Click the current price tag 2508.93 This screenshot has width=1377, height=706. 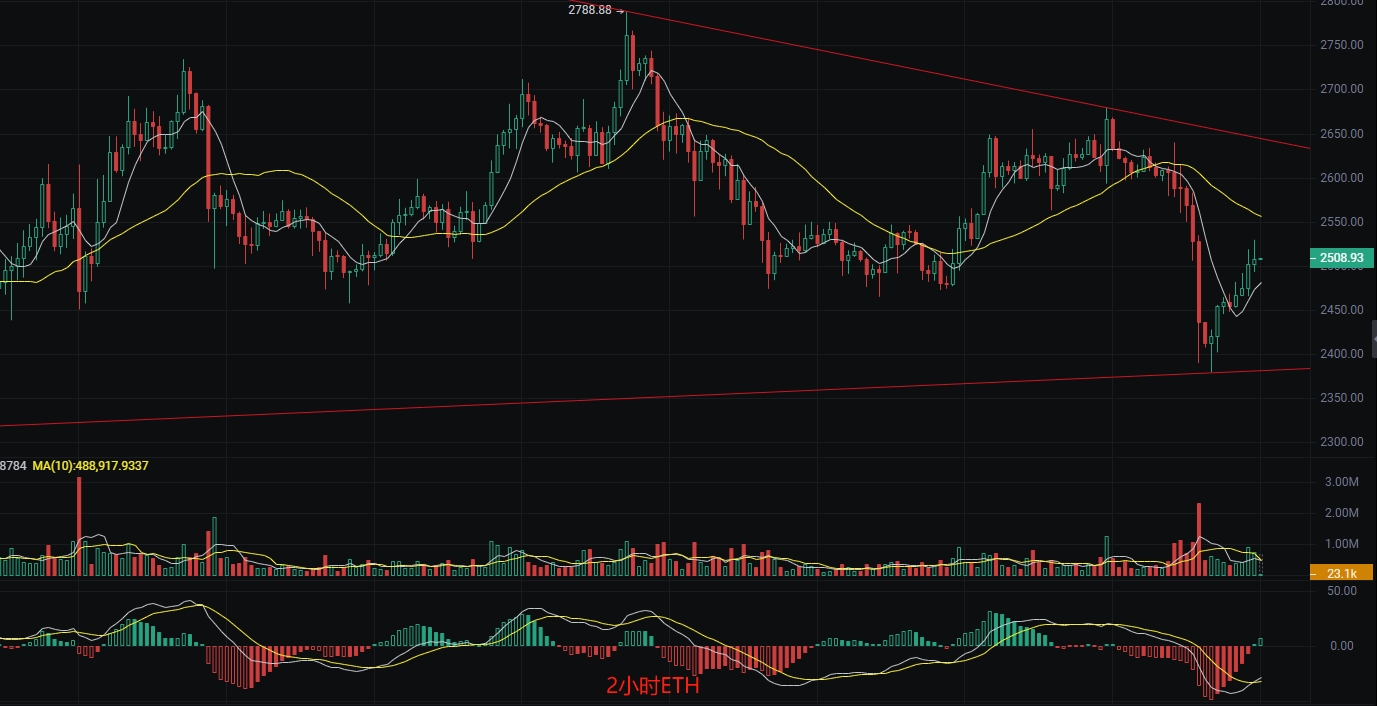tap(1341, 258)
